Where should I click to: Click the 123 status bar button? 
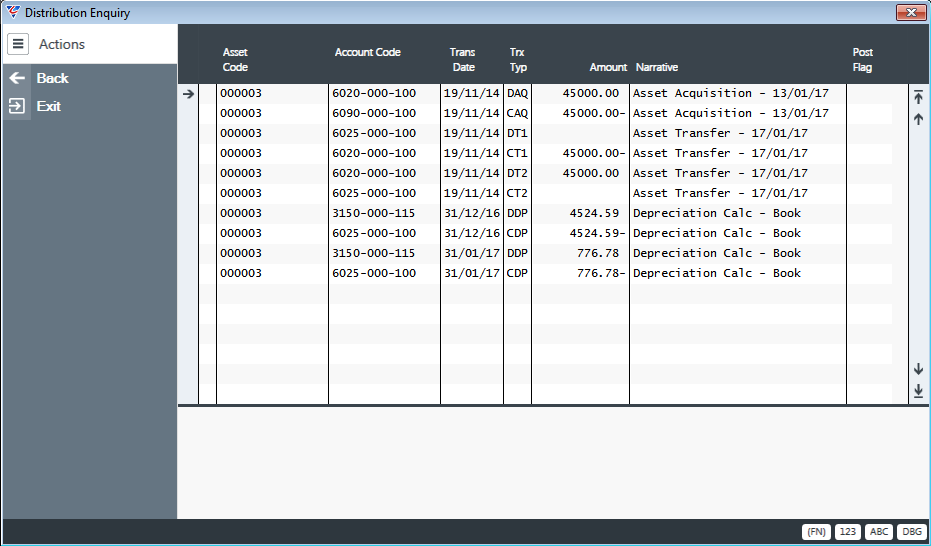847,532
